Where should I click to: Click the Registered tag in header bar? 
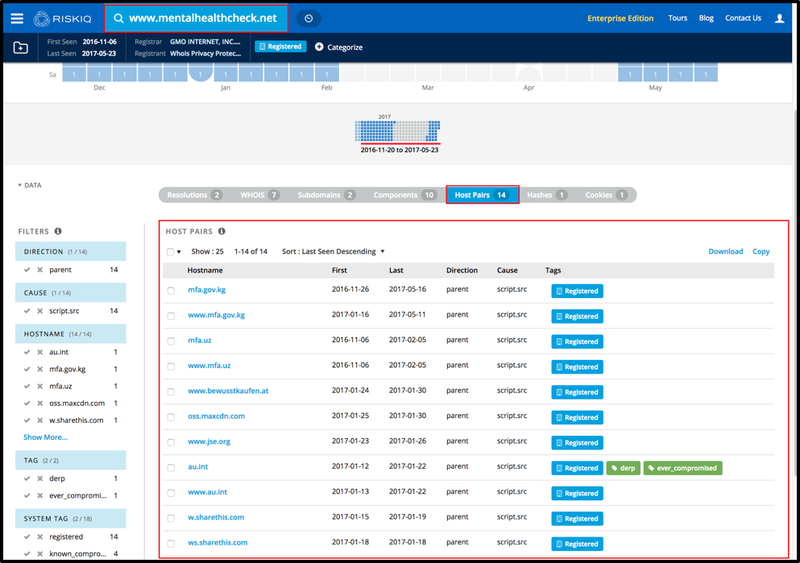[x=281, y=46]
